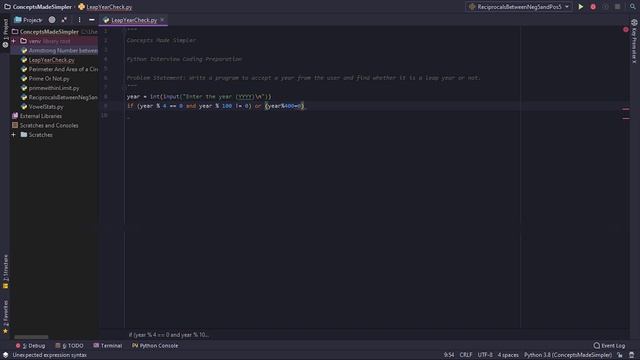Open the Project panel options (three dots)
Image resolution: width=640 pixels, height=360 pixels.
pos(79,20)
